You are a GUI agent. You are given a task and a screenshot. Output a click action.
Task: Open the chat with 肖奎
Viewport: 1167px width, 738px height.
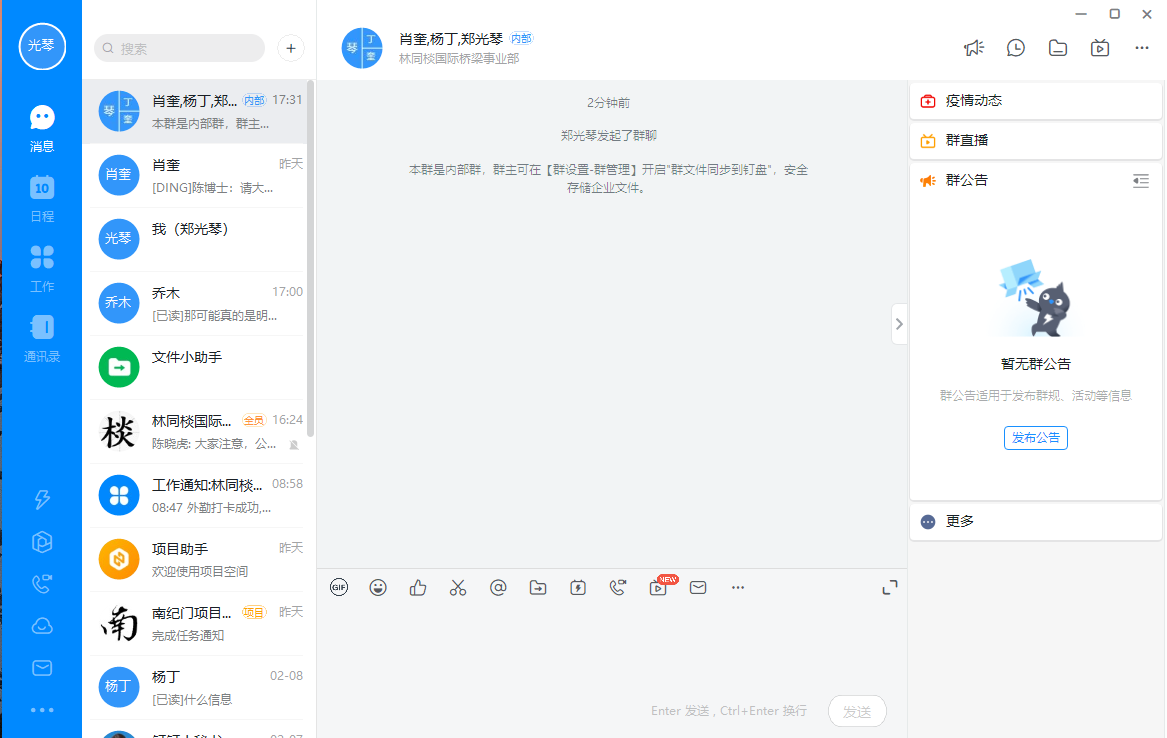pyautogui.click(x=197, y=176)
